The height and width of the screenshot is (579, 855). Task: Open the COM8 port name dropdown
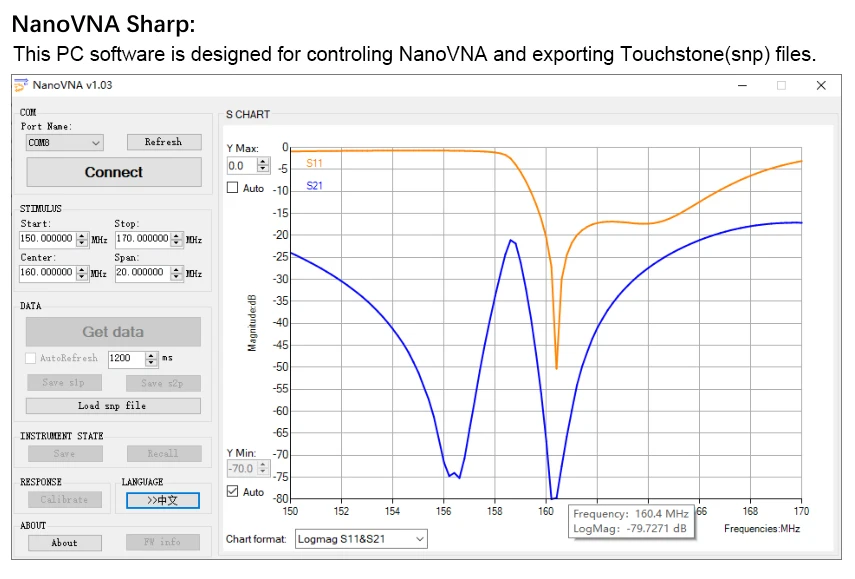(64, 143)
